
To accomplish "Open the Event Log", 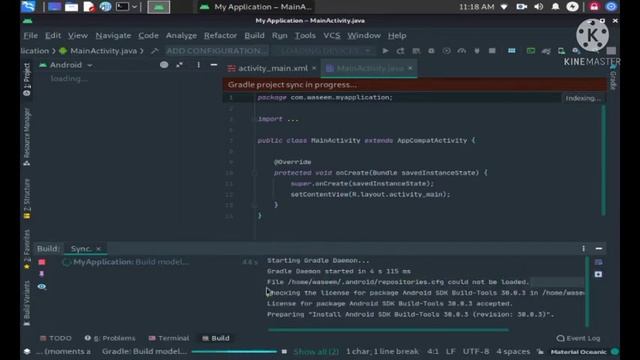I will click(578, 338).
